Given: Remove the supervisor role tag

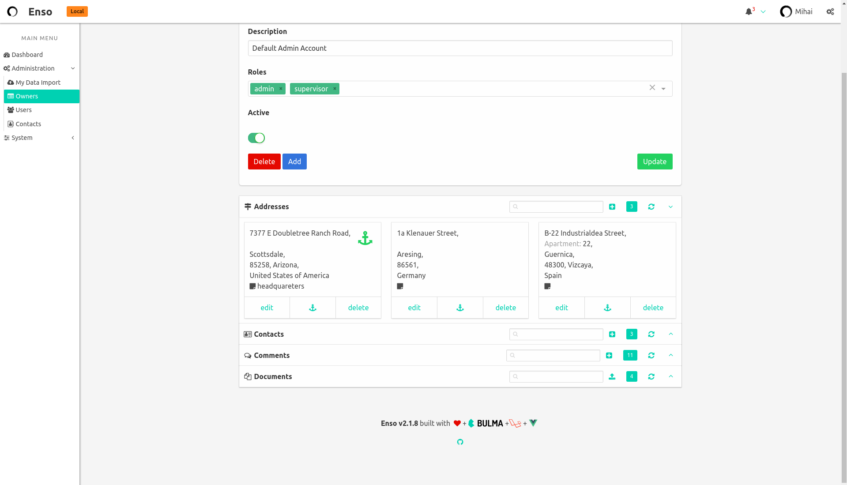Looking at the screenshot, I should coord(334,89).
